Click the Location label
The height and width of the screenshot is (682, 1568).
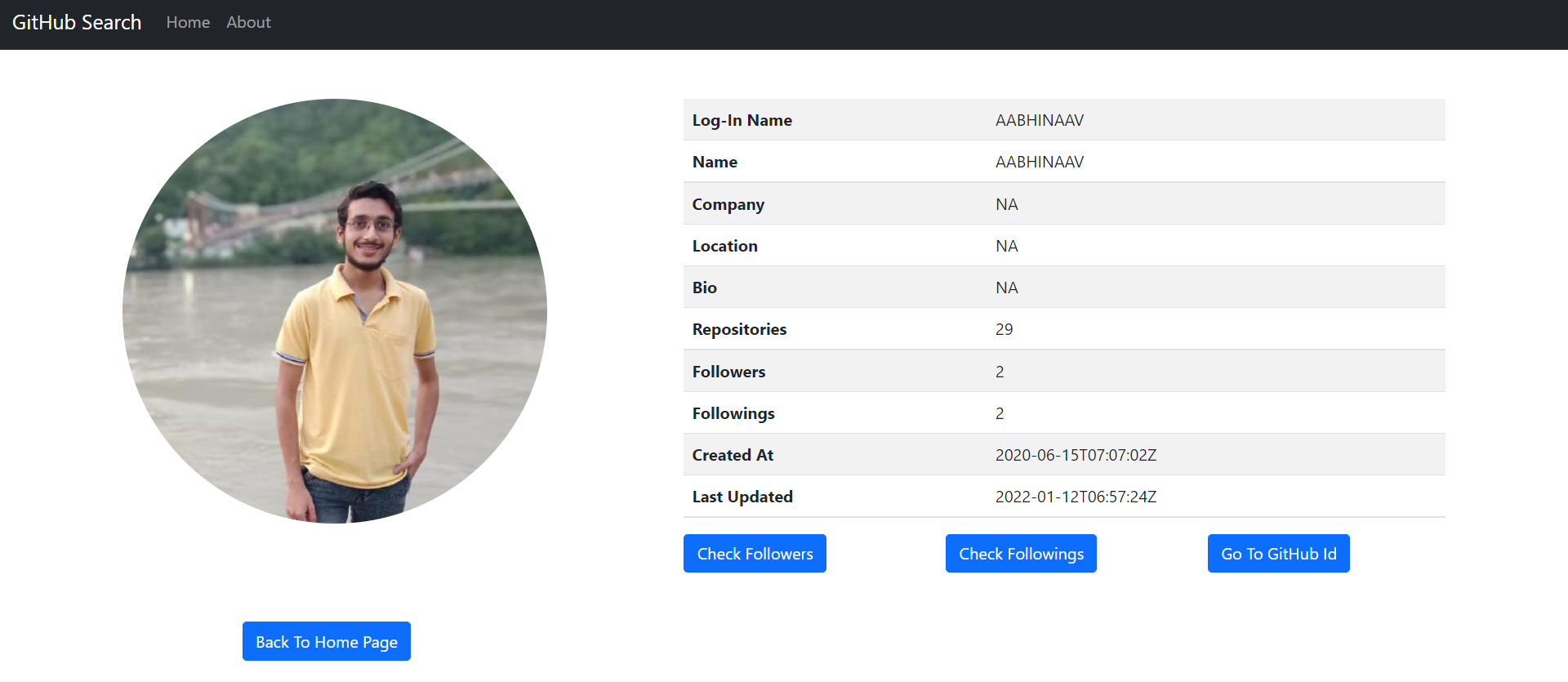tap(725, 246)
